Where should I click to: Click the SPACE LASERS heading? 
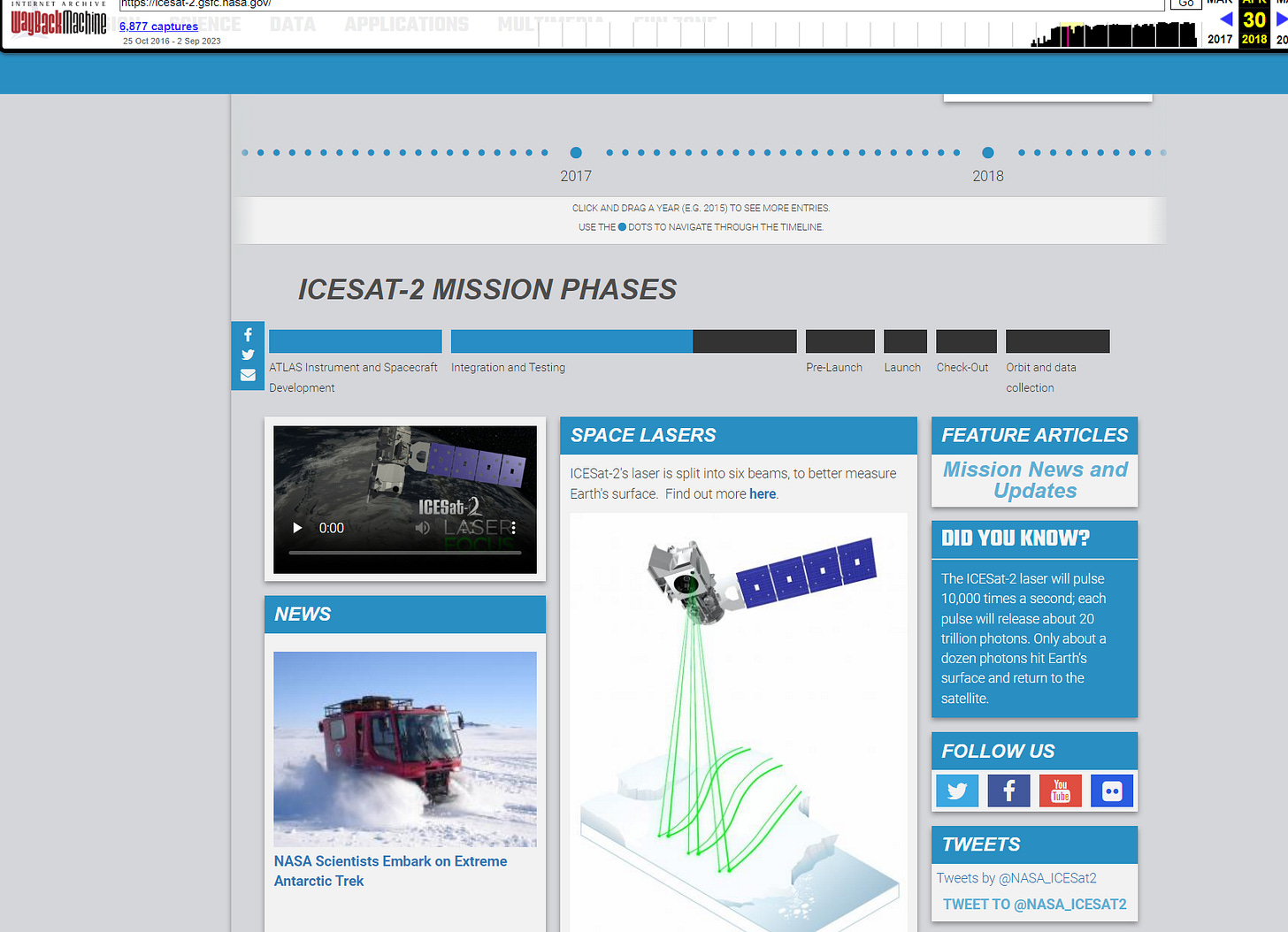point(643,435)
